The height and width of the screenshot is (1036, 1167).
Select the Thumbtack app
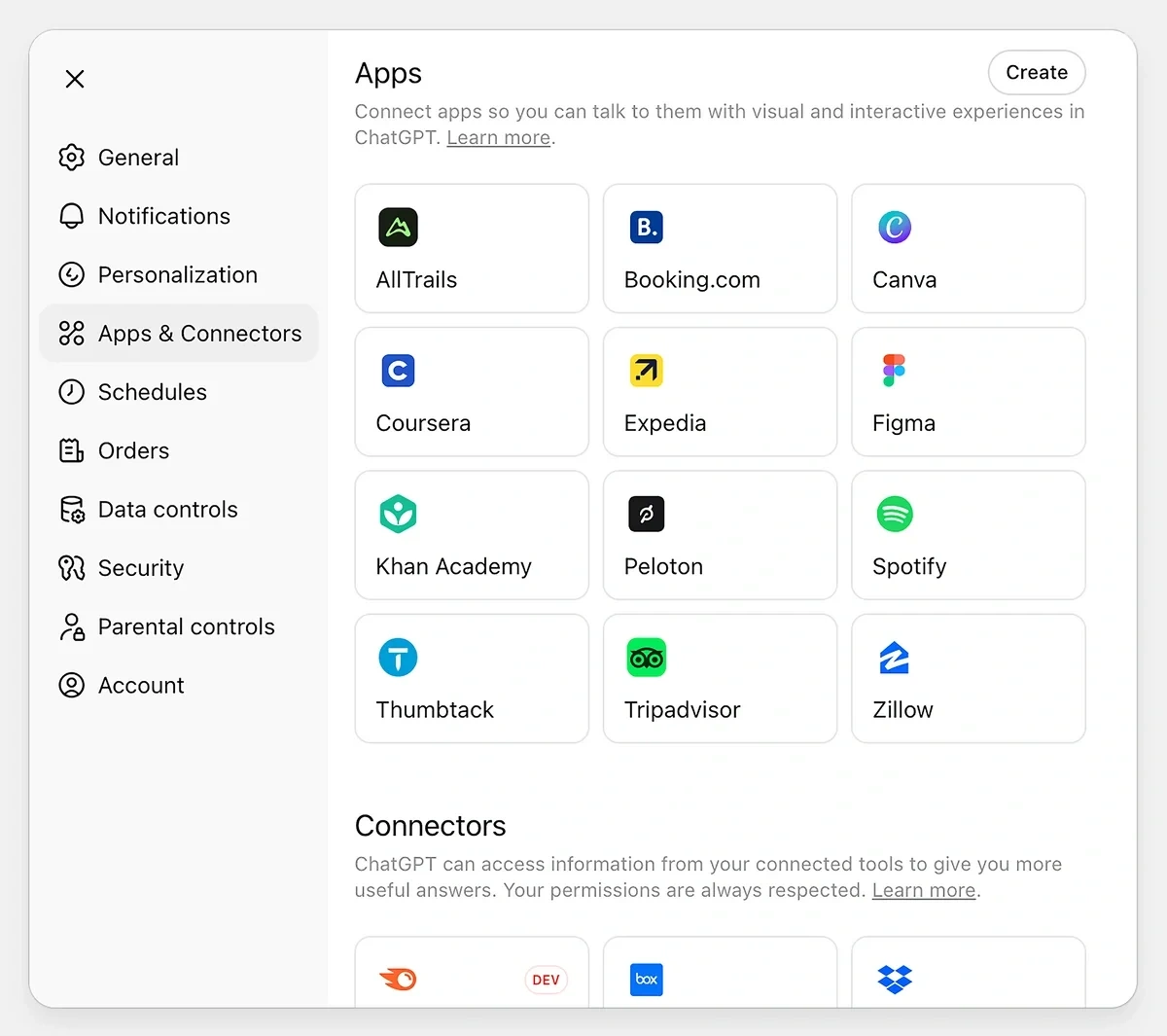coord(471,677)
